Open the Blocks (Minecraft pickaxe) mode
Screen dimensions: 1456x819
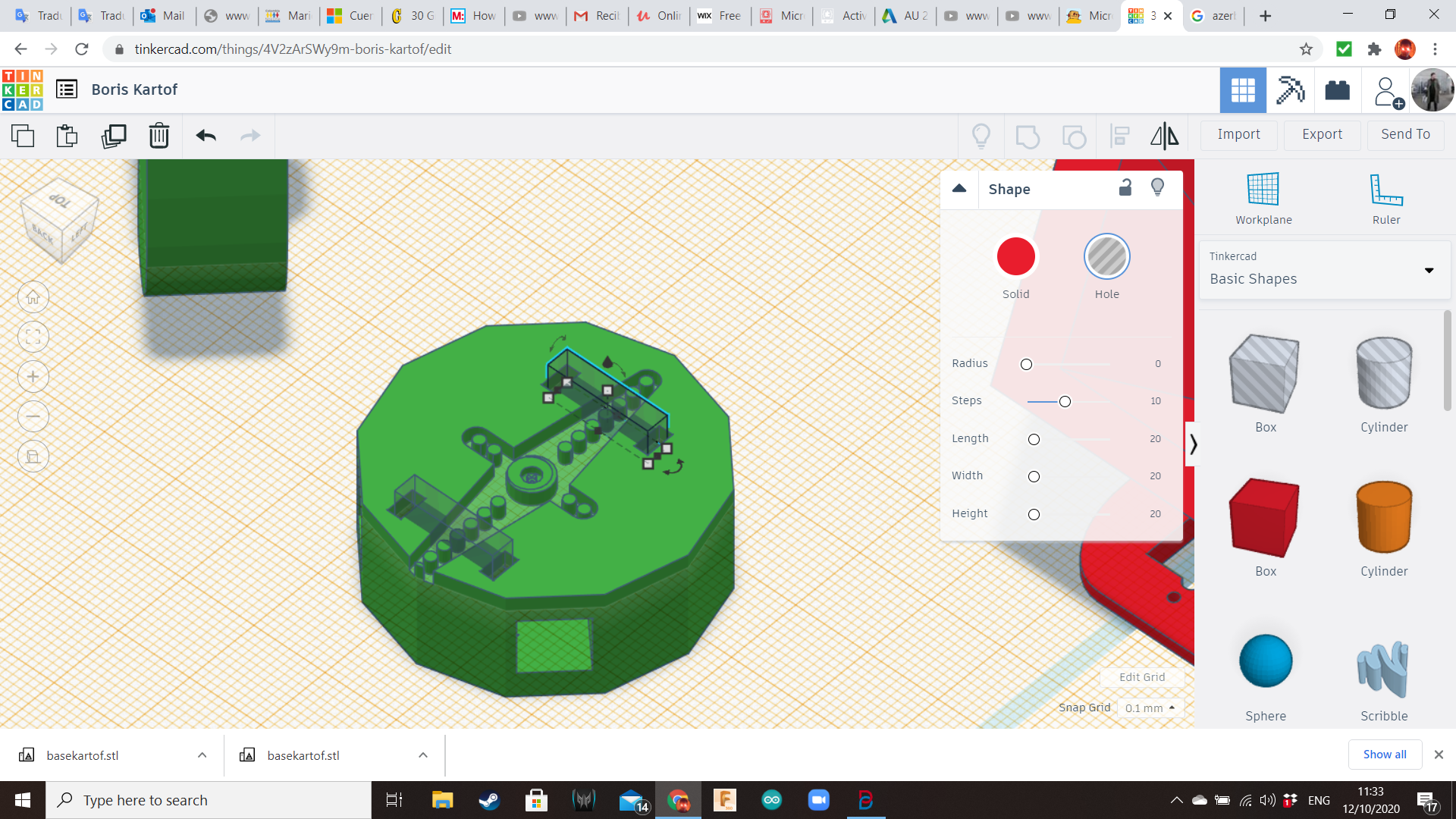(1290, 90)
